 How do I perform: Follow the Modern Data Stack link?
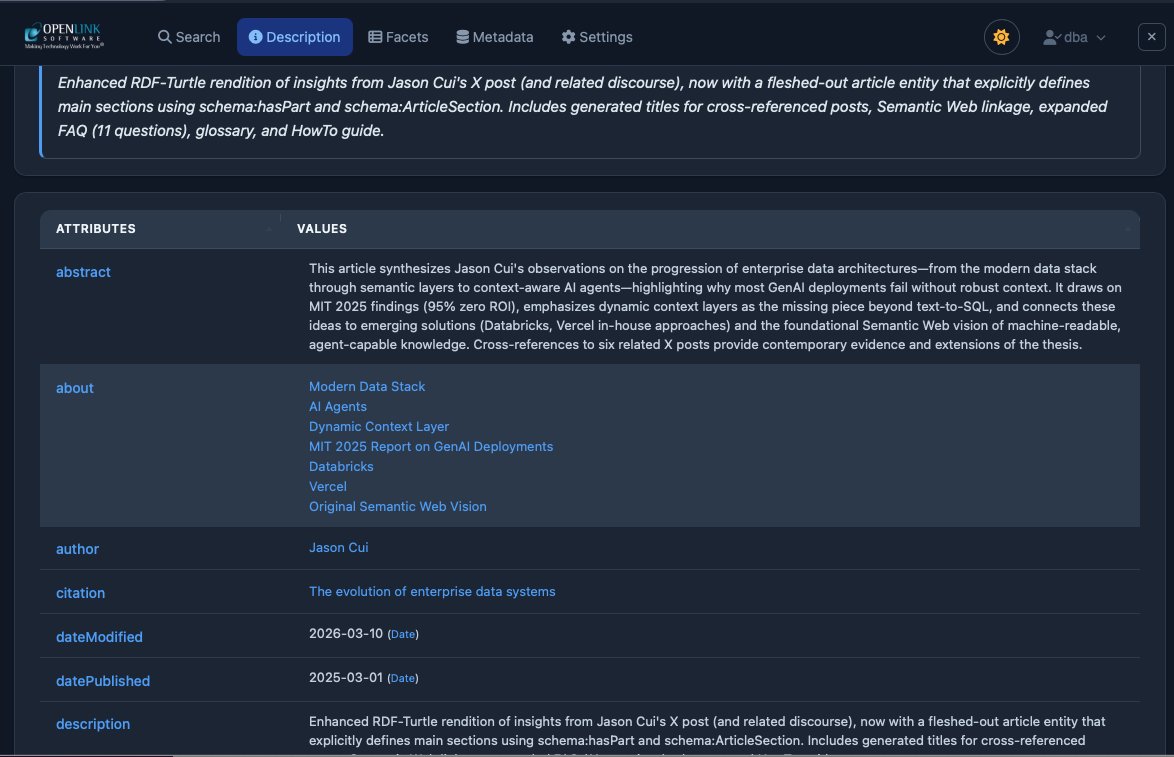(367, 386)
